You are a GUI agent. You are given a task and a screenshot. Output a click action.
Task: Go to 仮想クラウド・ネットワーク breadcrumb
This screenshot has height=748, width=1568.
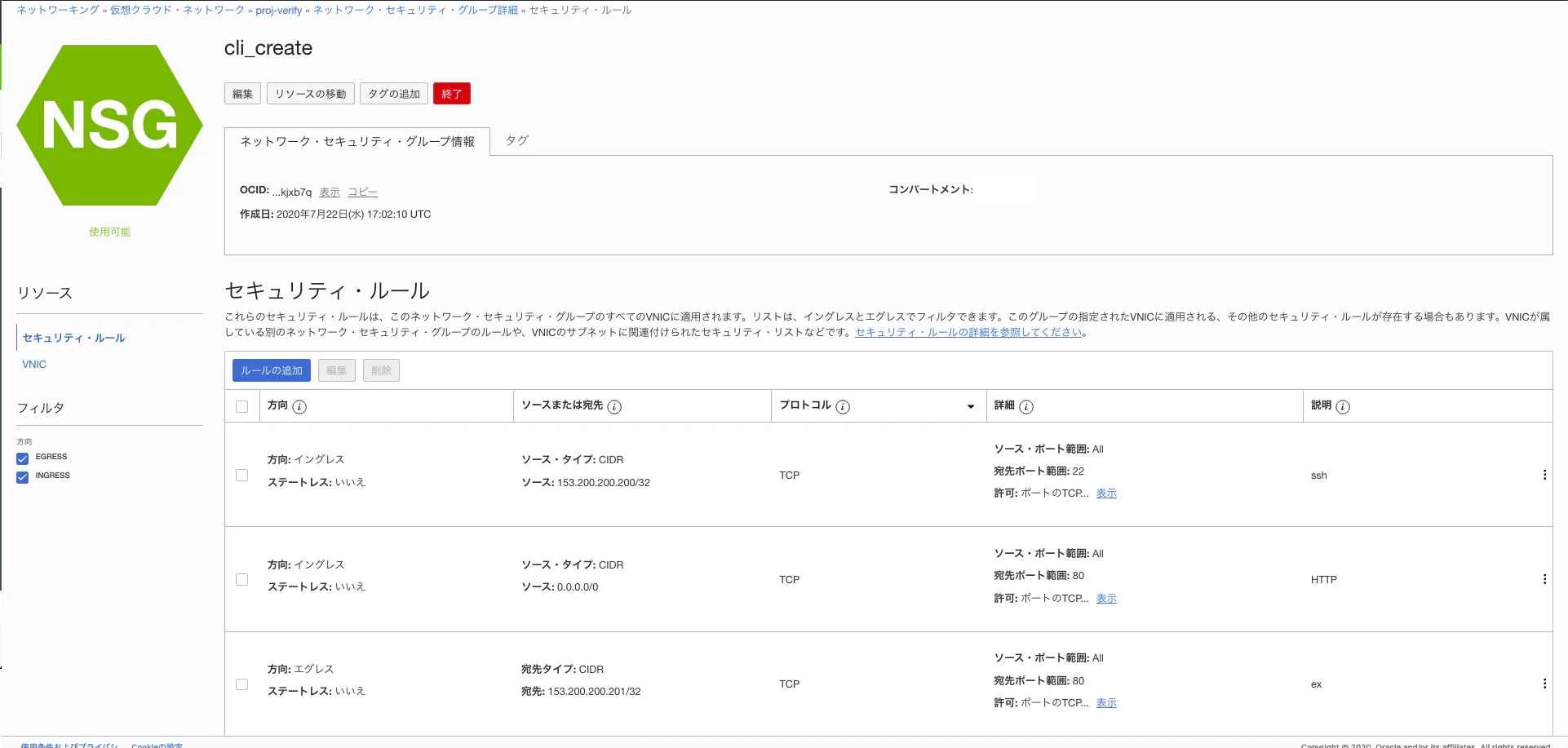[x=177, y=10]
